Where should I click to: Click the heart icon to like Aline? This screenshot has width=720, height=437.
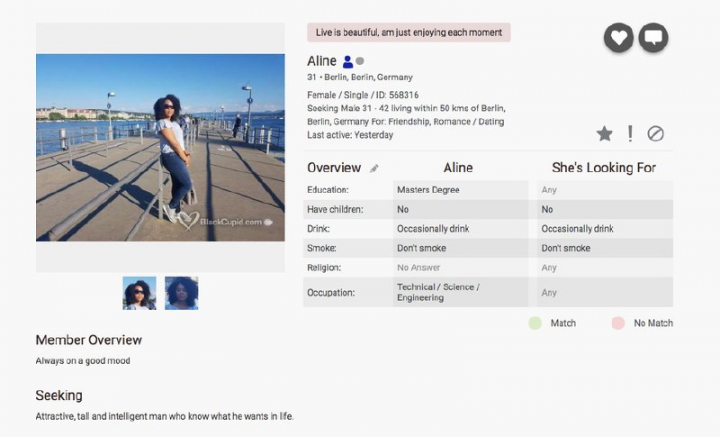619,38
